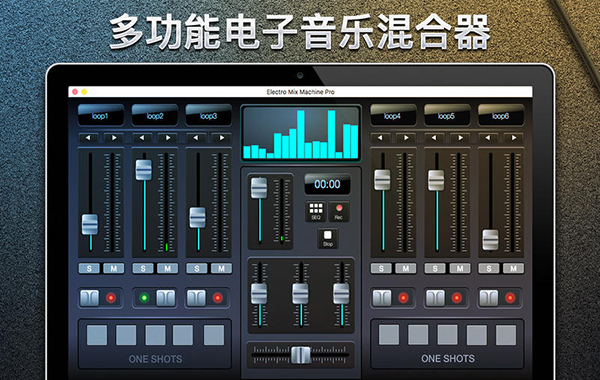Click master volume fader beside timer
The width and height of the screenshot is (600, 380).
[259, 188]
